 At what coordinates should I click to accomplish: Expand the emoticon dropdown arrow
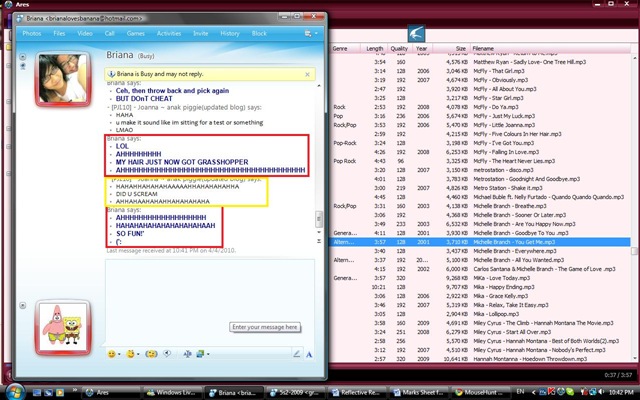click(119, 354)
